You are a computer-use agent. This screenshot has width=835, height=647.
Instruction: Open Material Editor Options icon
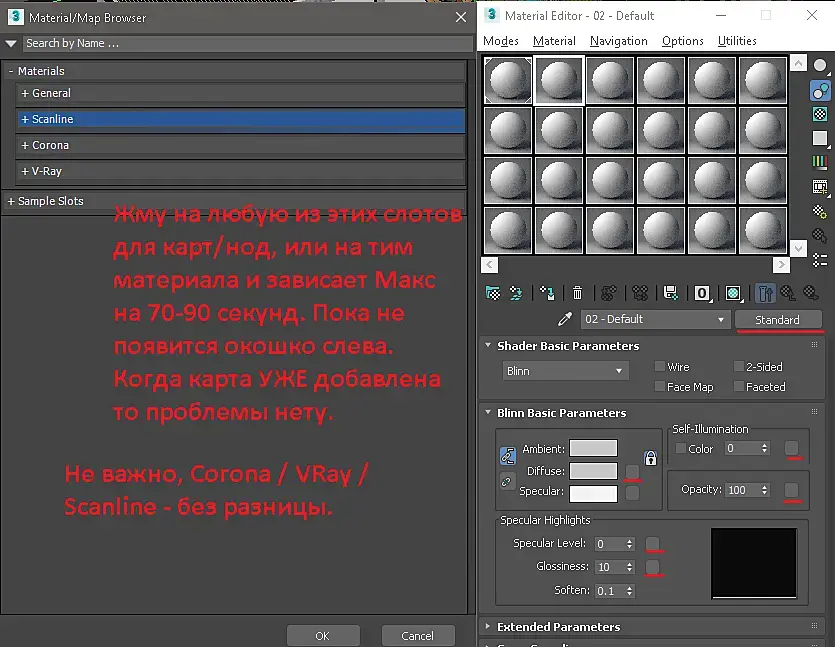pos(820,211)
